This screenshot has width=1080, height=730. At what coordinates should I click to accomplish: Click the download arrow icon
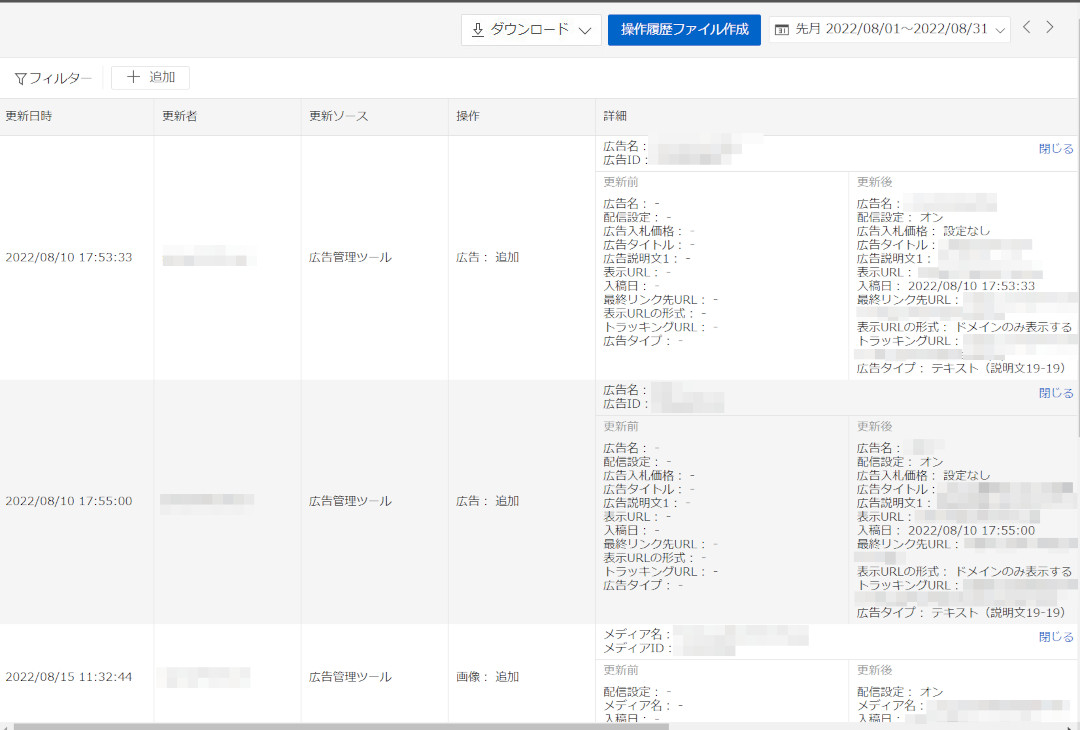pos(478,30)
